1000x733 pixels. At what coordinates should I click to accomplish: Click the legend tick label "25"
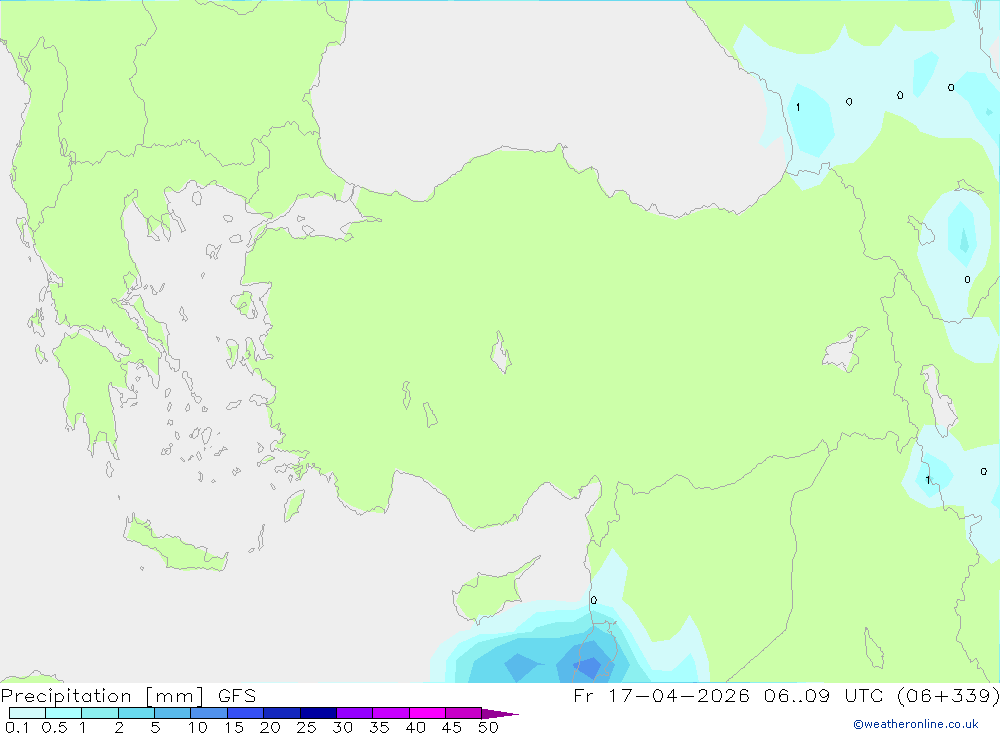tap(307, 727)
